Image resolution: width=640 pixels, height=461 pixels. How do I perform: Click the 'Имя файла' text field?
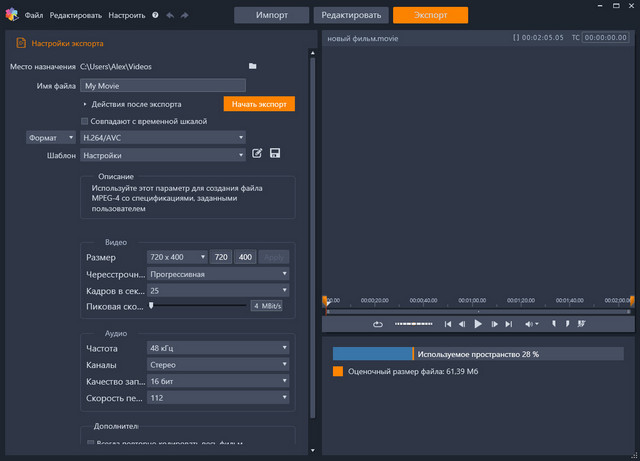point(163,86)
